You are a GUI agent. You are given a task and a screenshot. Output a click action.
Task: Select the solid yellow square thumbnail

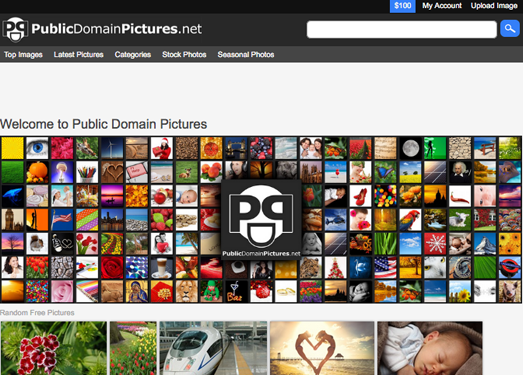coord(13,148)
